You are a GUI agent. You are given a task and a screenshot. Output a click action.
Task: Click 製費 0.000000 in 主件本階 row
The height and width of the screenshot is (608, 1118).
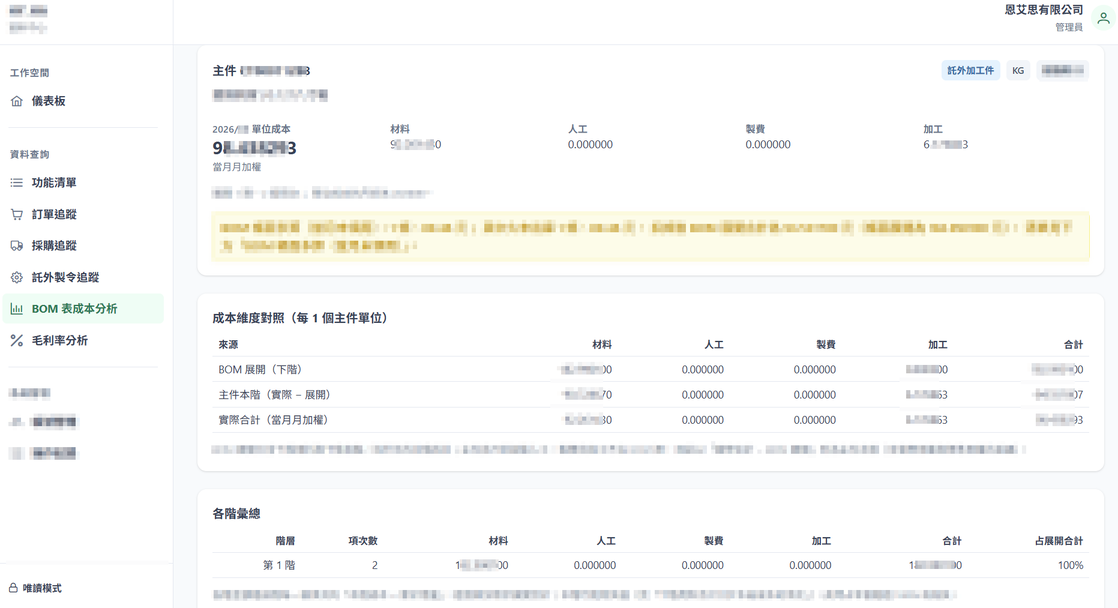814,395
